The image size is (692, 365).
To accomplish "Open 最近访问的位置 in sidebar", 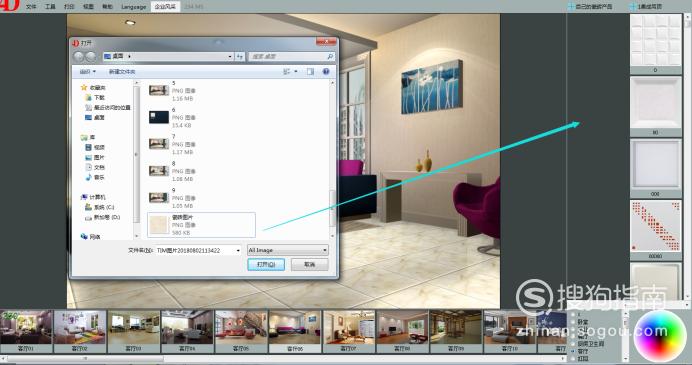I will click(x=108, y=108).
